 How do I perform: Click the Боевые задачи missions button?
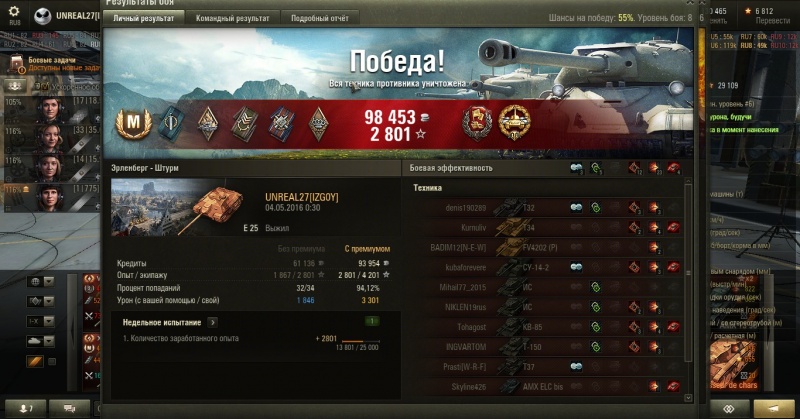tap(51, 64)
